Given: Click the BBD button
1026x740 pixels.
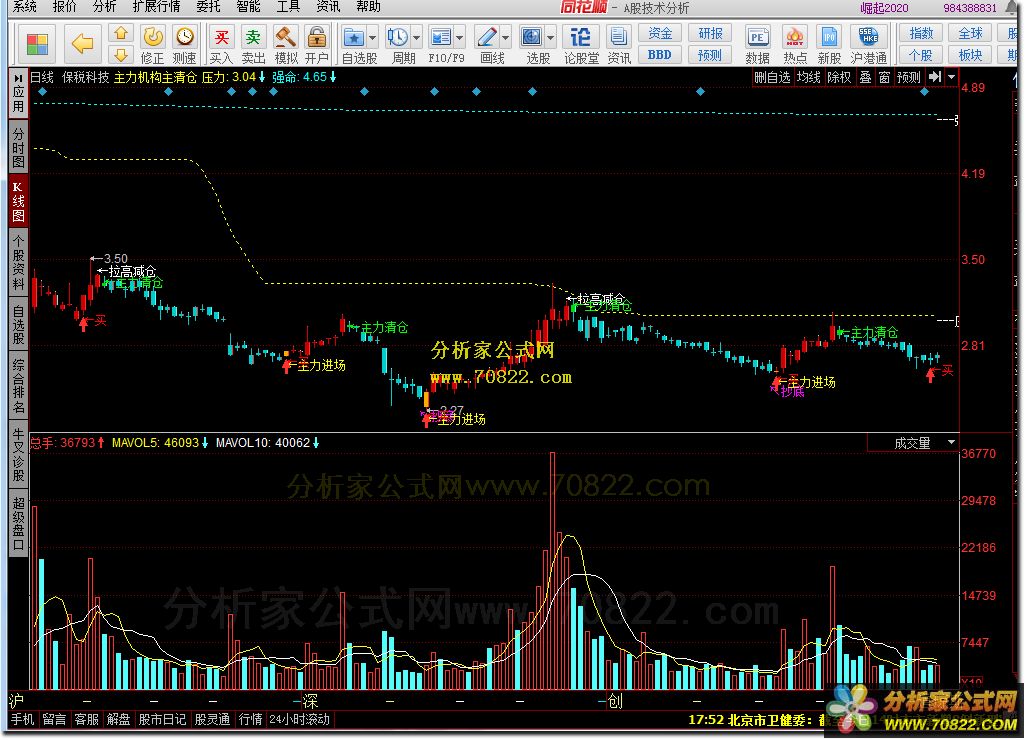Looking at the screenshot, I should 660,55.
